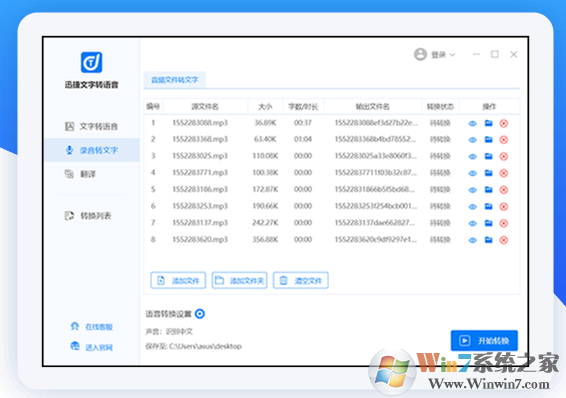Open 进入官网 link
Viewport: 566px width, 398px height.
(x=92, y=347)
